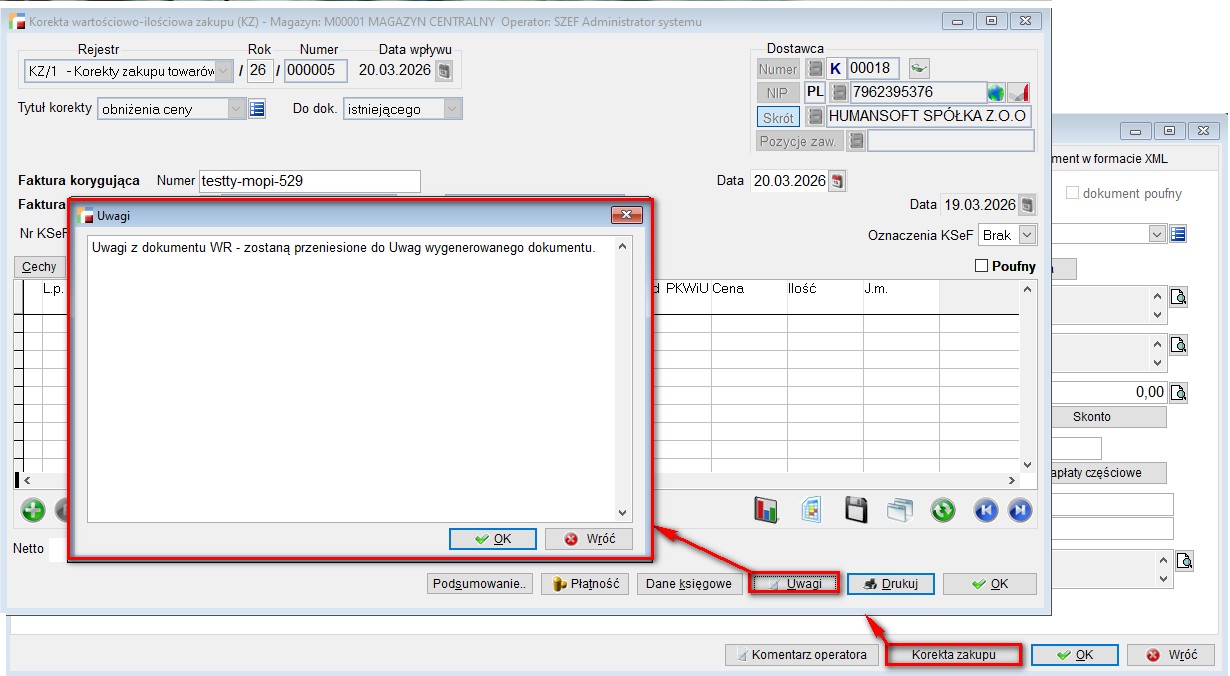Expand the Rejestr KZ/1 dropdown
Viewport: 1230px width, 676px height.
pos(224,71)
